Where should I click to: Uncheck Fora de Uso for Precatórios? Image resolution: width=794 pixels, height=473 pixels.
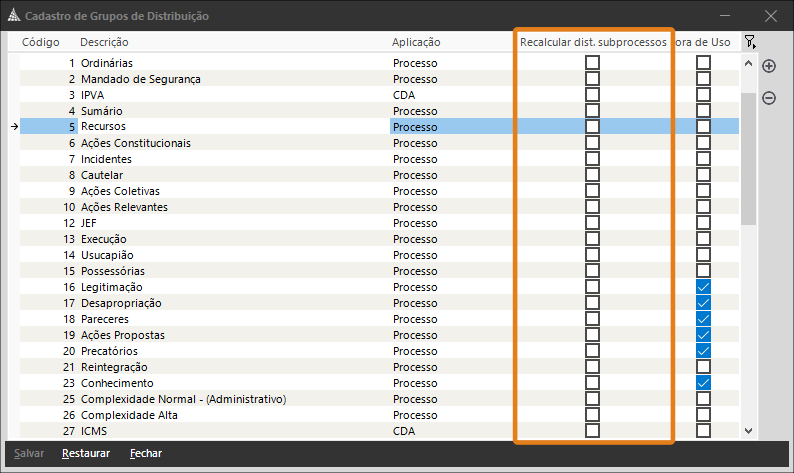point(703,351)
